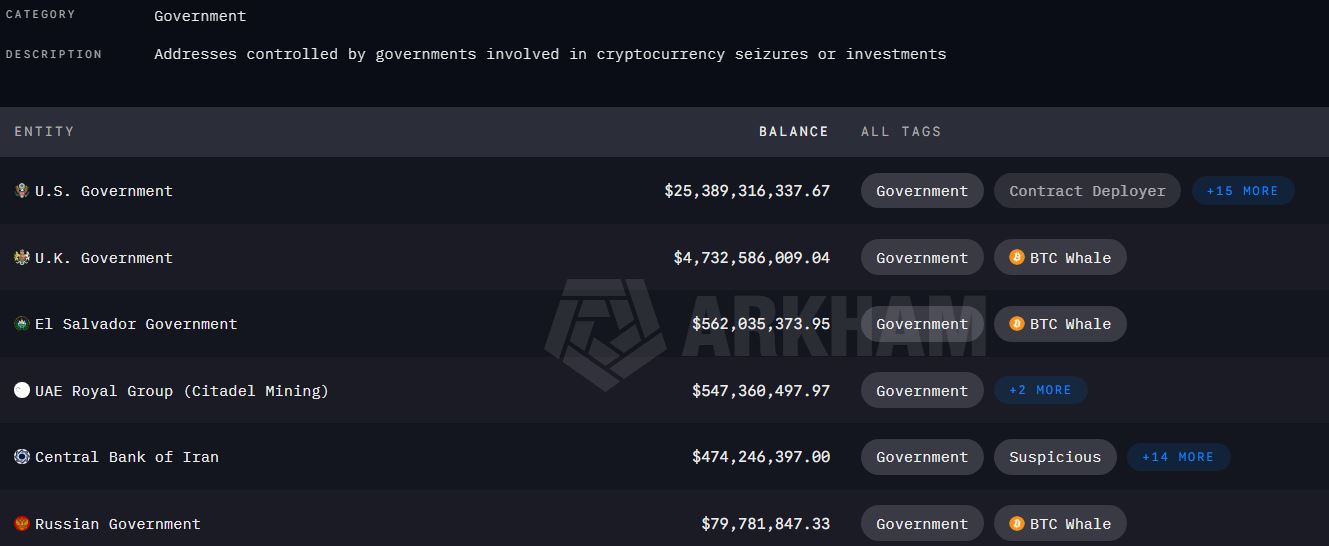
Task: Click the BTC Whale tag for Russian Government
Action: (x=1060, y=524)
